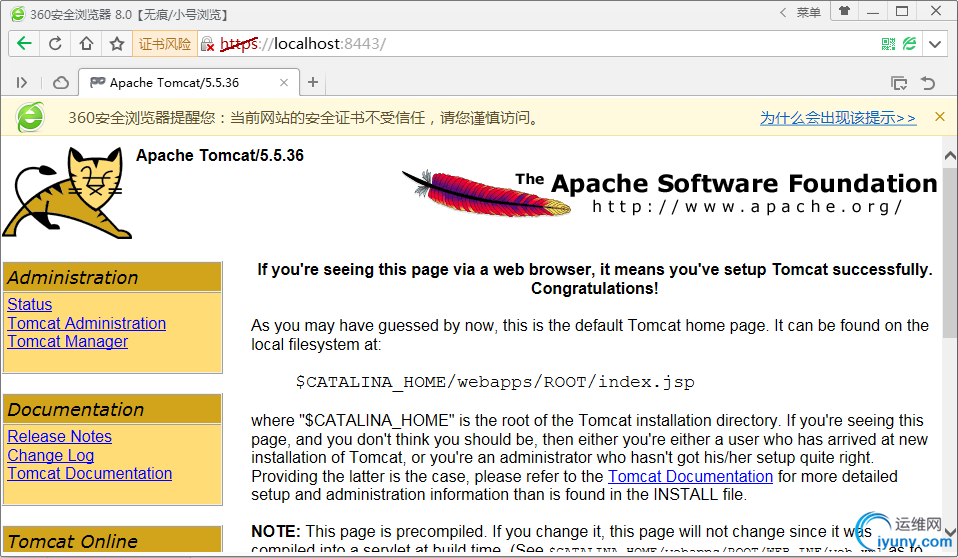Open the Status link
Viewport: 958px width, 558px height.
tap(29, 304)
